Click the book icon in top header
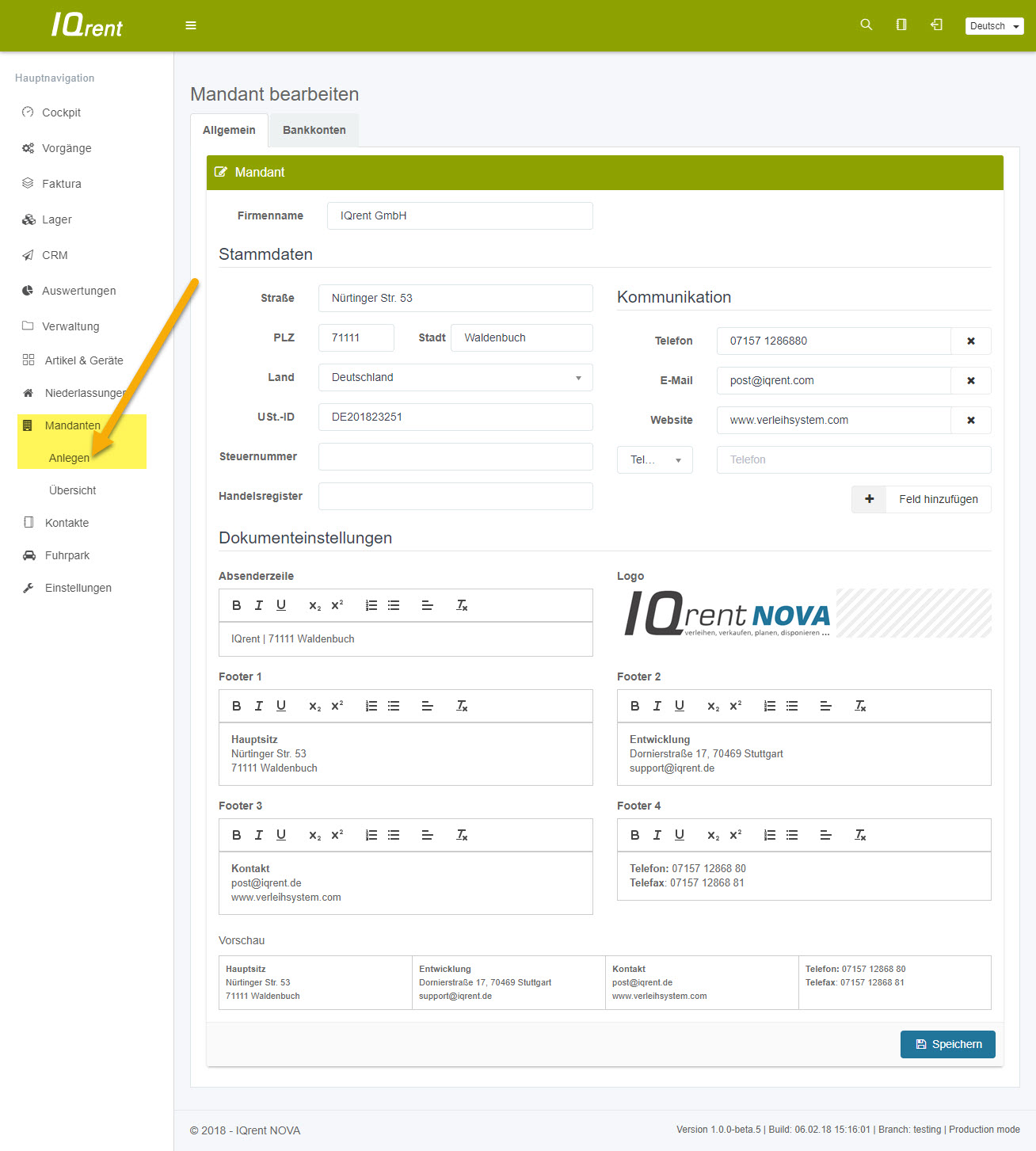This screenshot has height=1151, width=1036. coord(901,25)
